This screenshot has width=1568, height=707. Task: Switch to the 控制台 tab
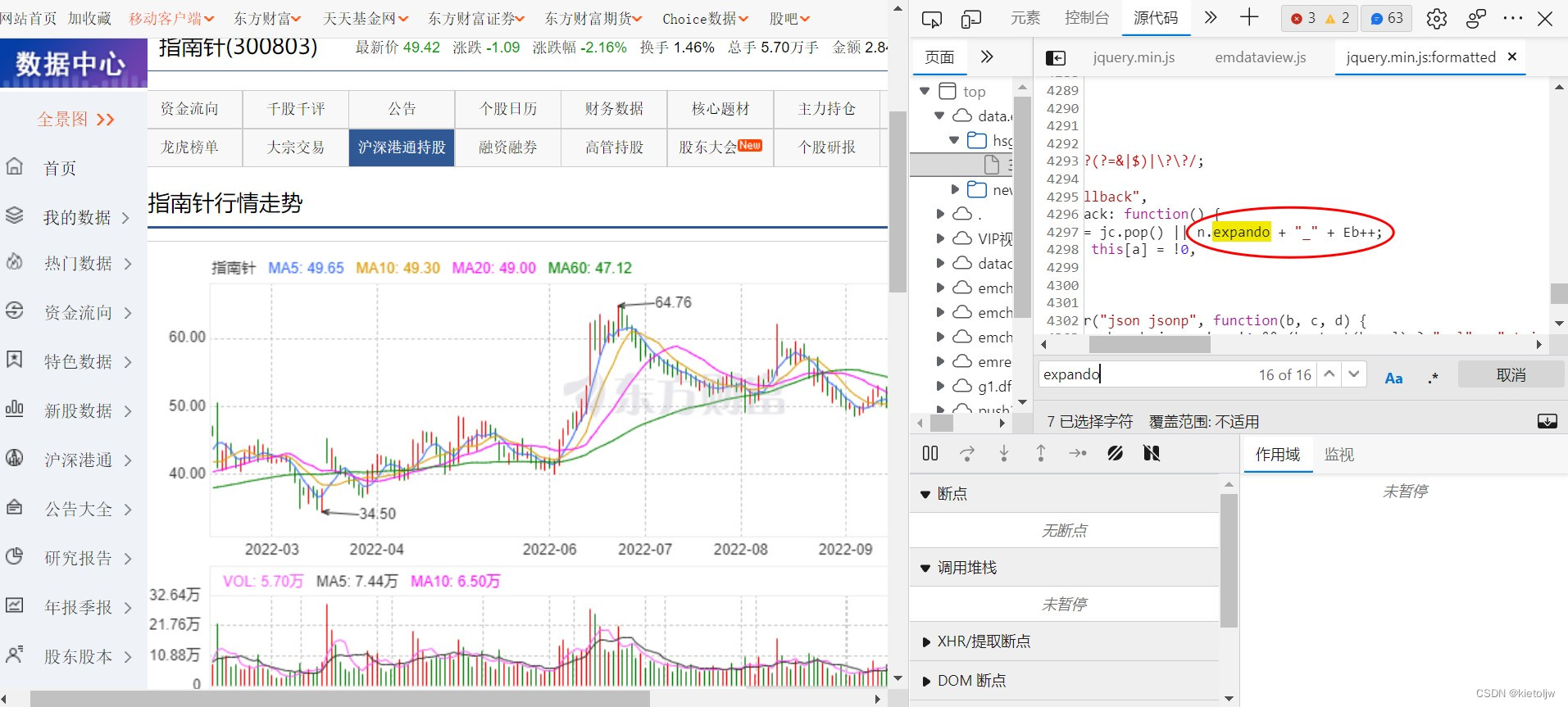[x=1087, y=18]
